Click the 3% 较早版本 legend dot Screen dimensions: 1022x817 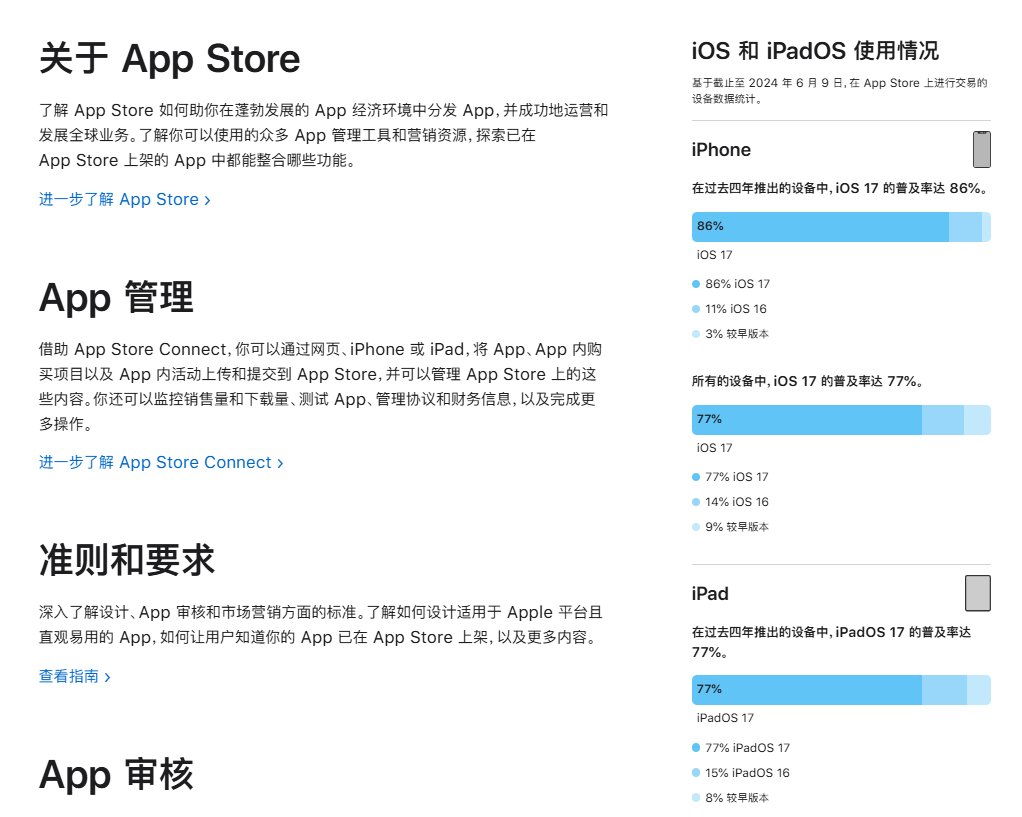(696, 334)
